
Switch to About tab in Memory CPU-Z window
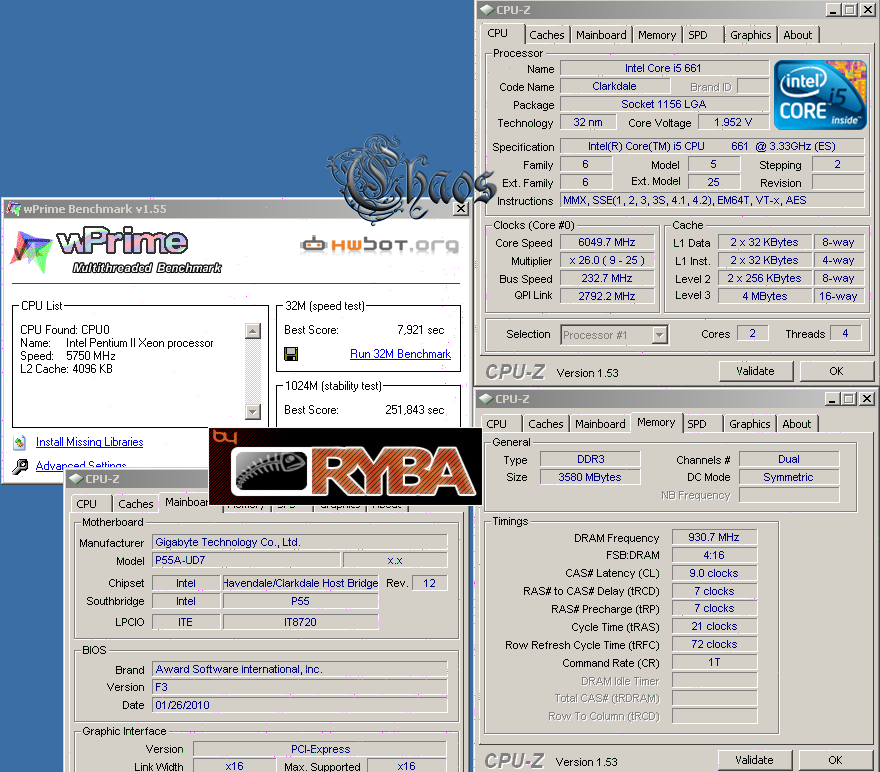point(796,424)
